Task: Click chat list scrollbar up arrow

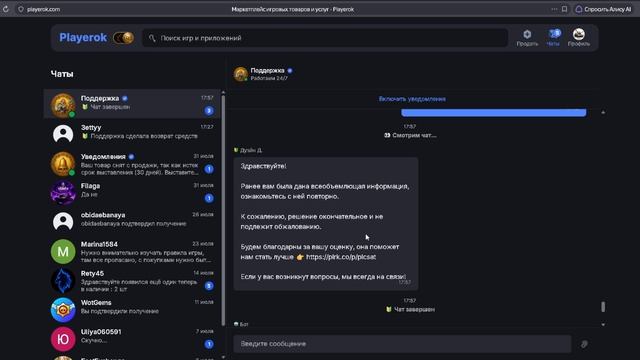Action: coord(223,93)
